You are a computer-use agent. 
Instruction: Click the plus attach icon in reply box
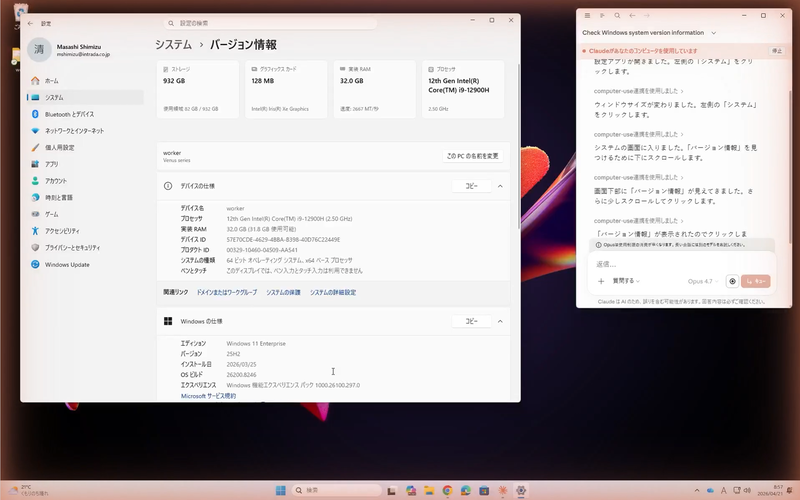tap(601, 281)
